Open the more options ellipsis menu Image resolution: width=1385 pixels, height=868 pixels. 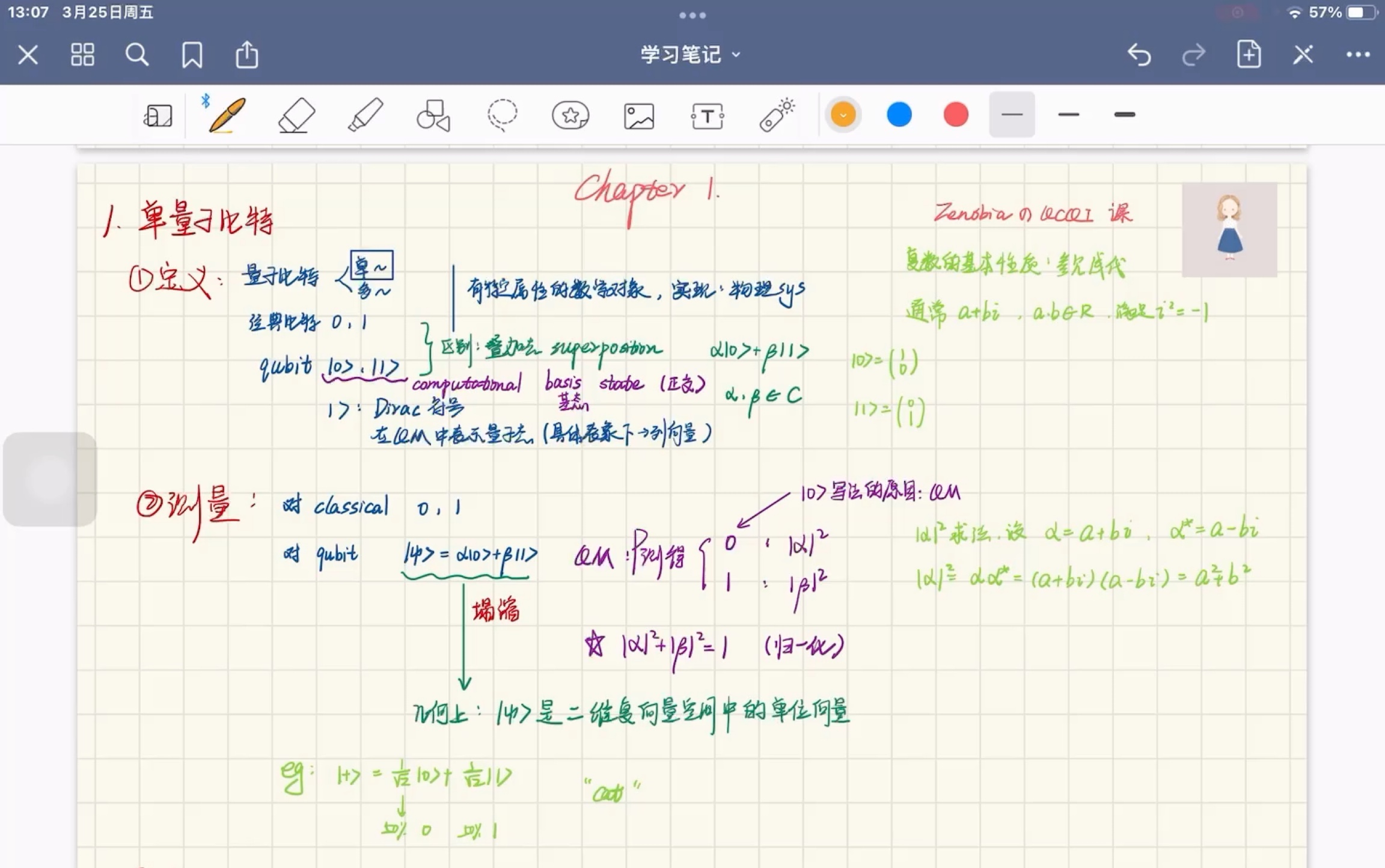click(x=1358, y=55)
